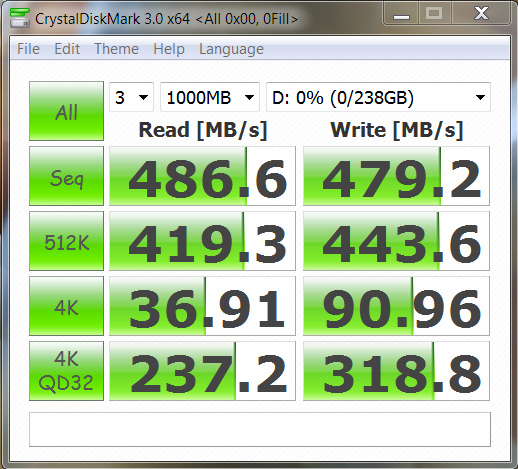
Task: Close the CrystalDiskMark window
Action: [481, 14]
